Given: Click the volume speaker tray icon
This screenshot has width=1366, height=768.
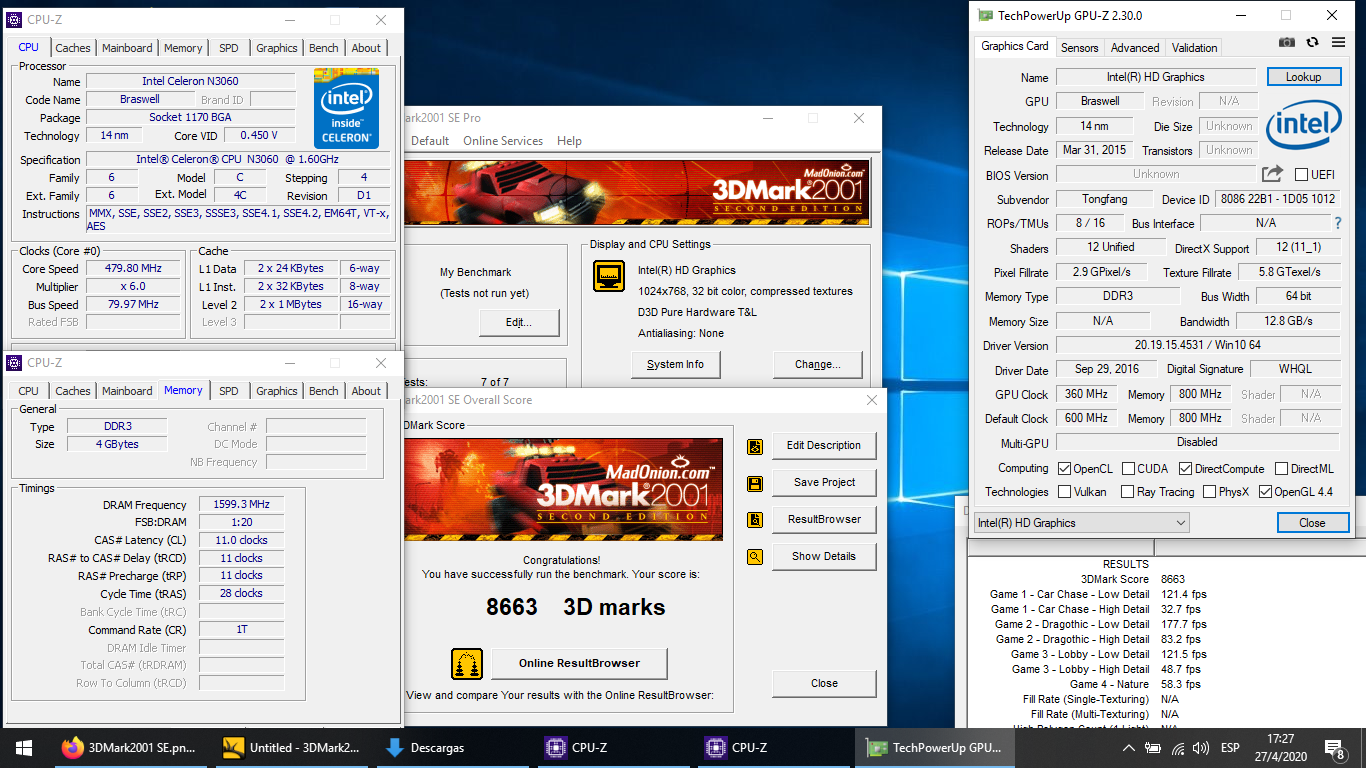Looking at the screenshot, I should 1201,747.
